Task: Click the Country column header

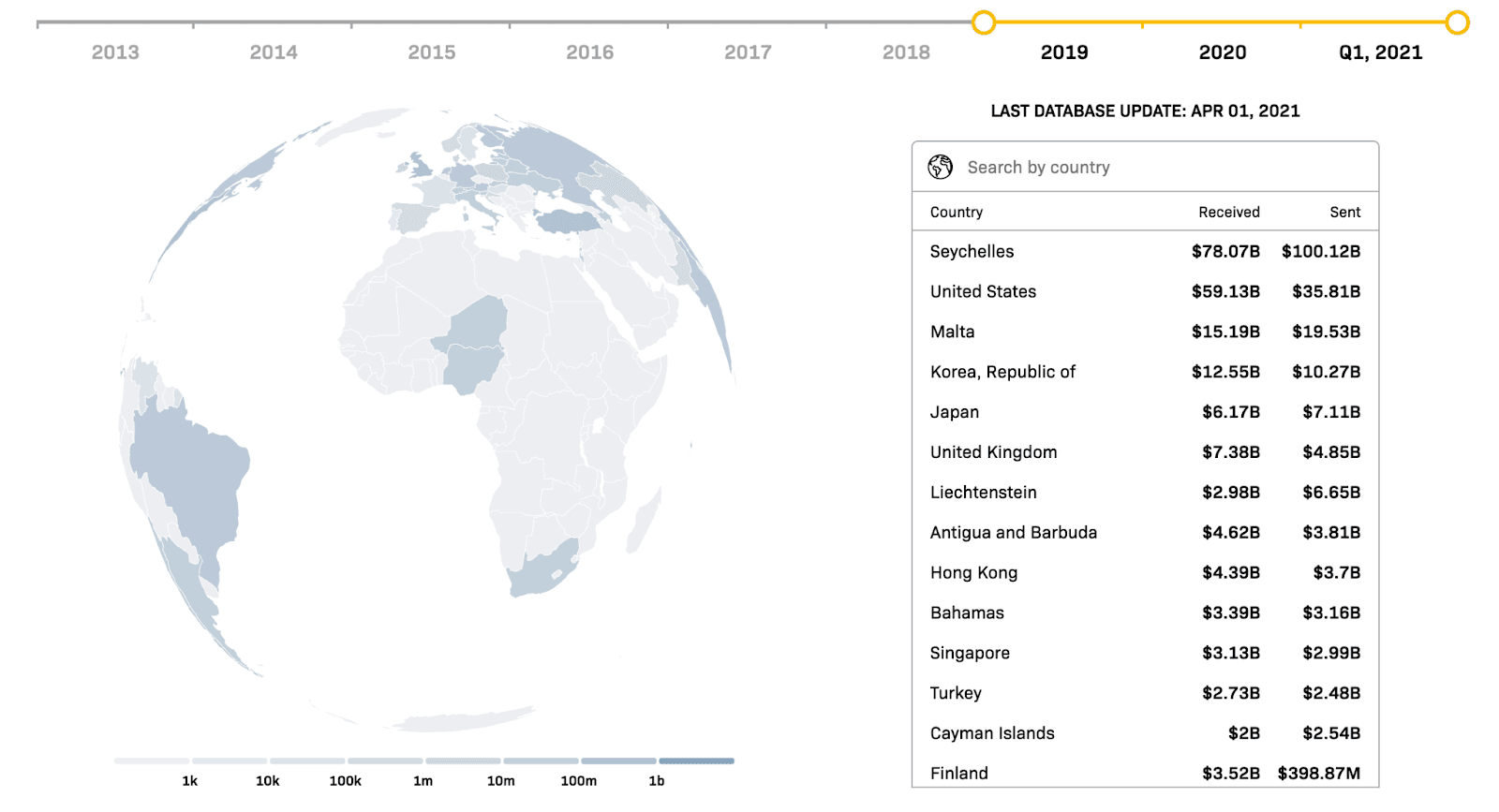Action: coord(956,213)
